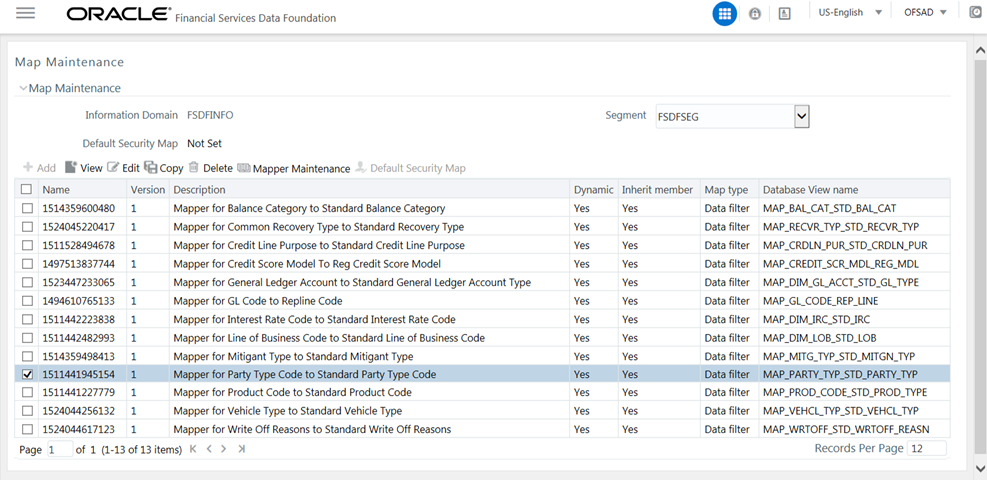Click 'Mapper for Credit Line Purpose' description

319,245
